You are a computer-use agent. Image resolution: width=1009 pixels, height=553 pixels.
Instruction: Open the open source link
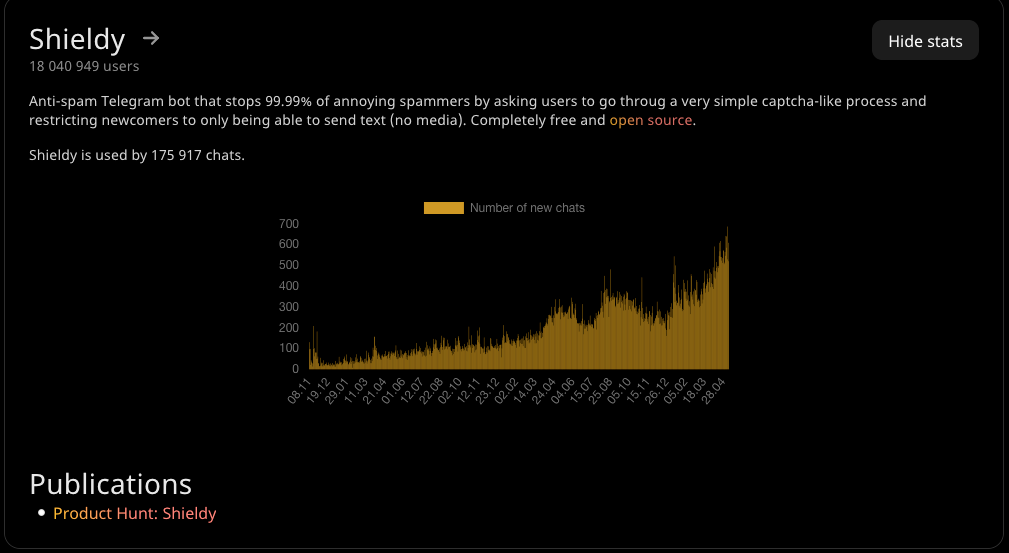tap(651, 120)
